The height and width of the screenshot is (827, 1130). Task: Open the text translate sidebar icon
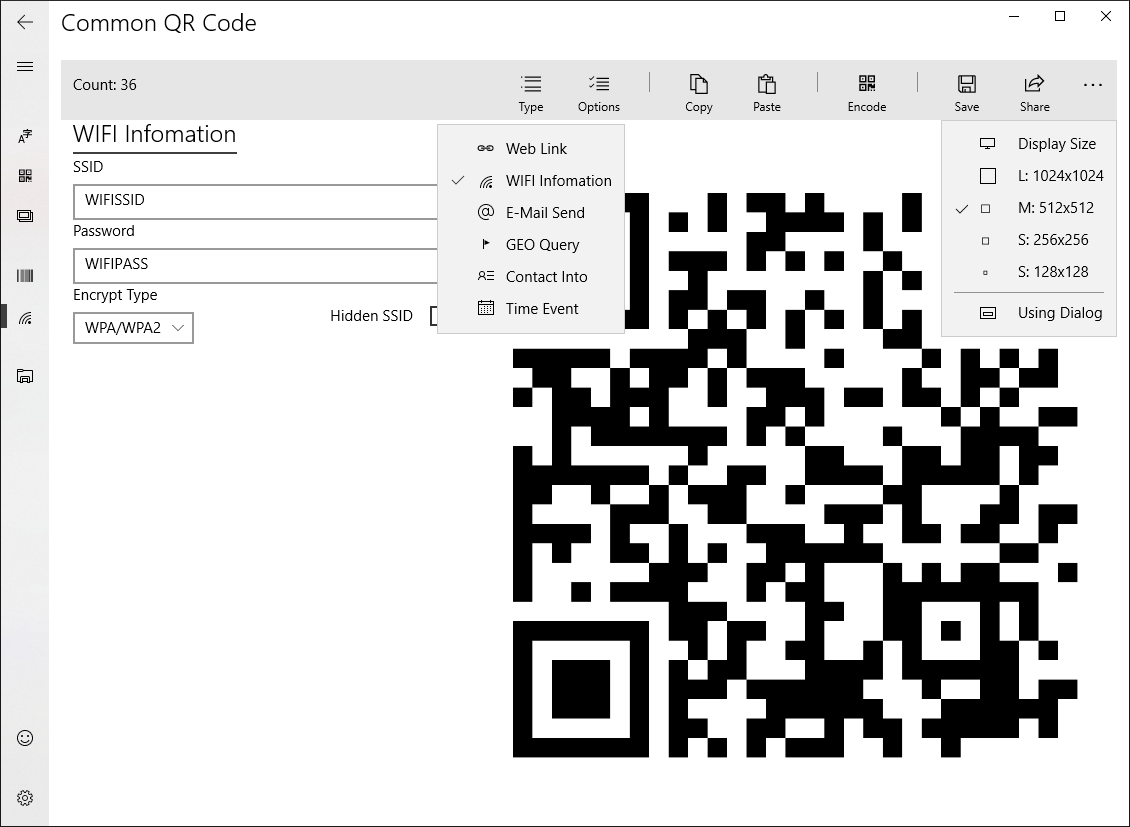(x=25, y=135)
